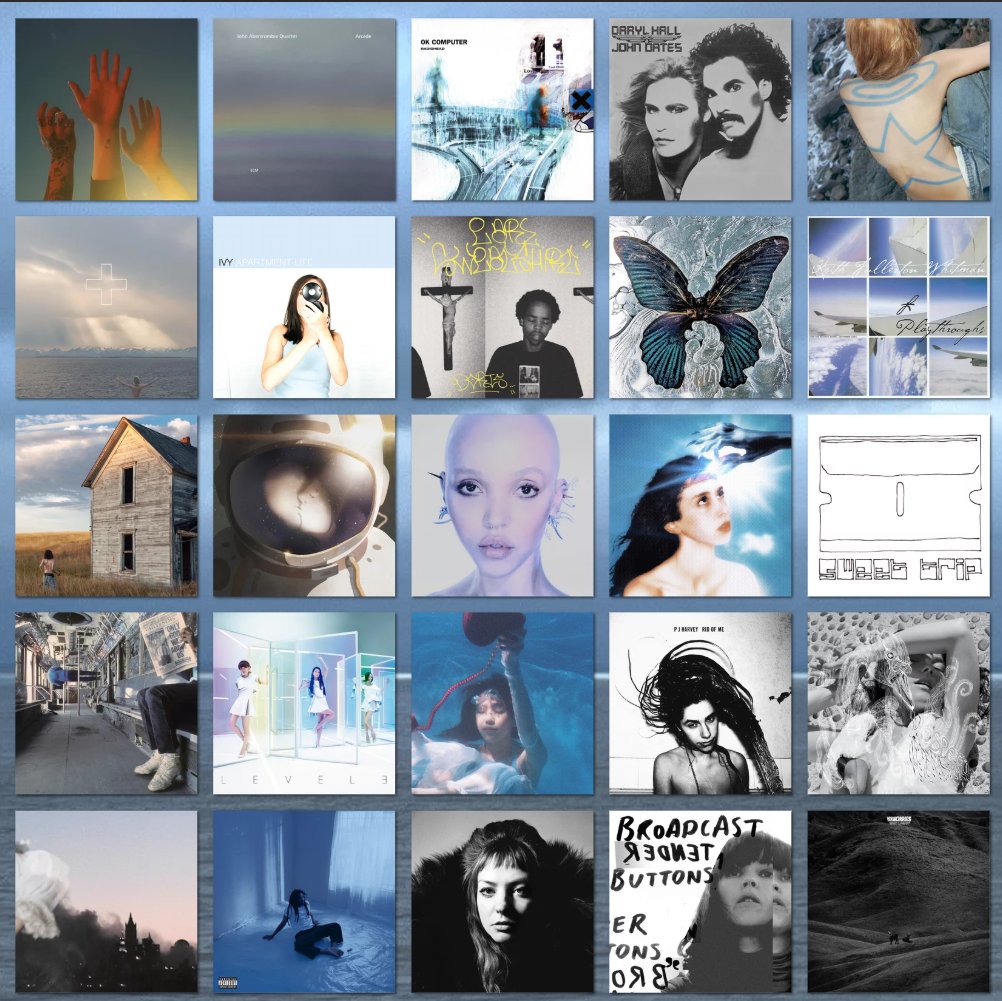Open the album cover with raised orange hands
This screenshot has height=1001, width=1002.
106,109
